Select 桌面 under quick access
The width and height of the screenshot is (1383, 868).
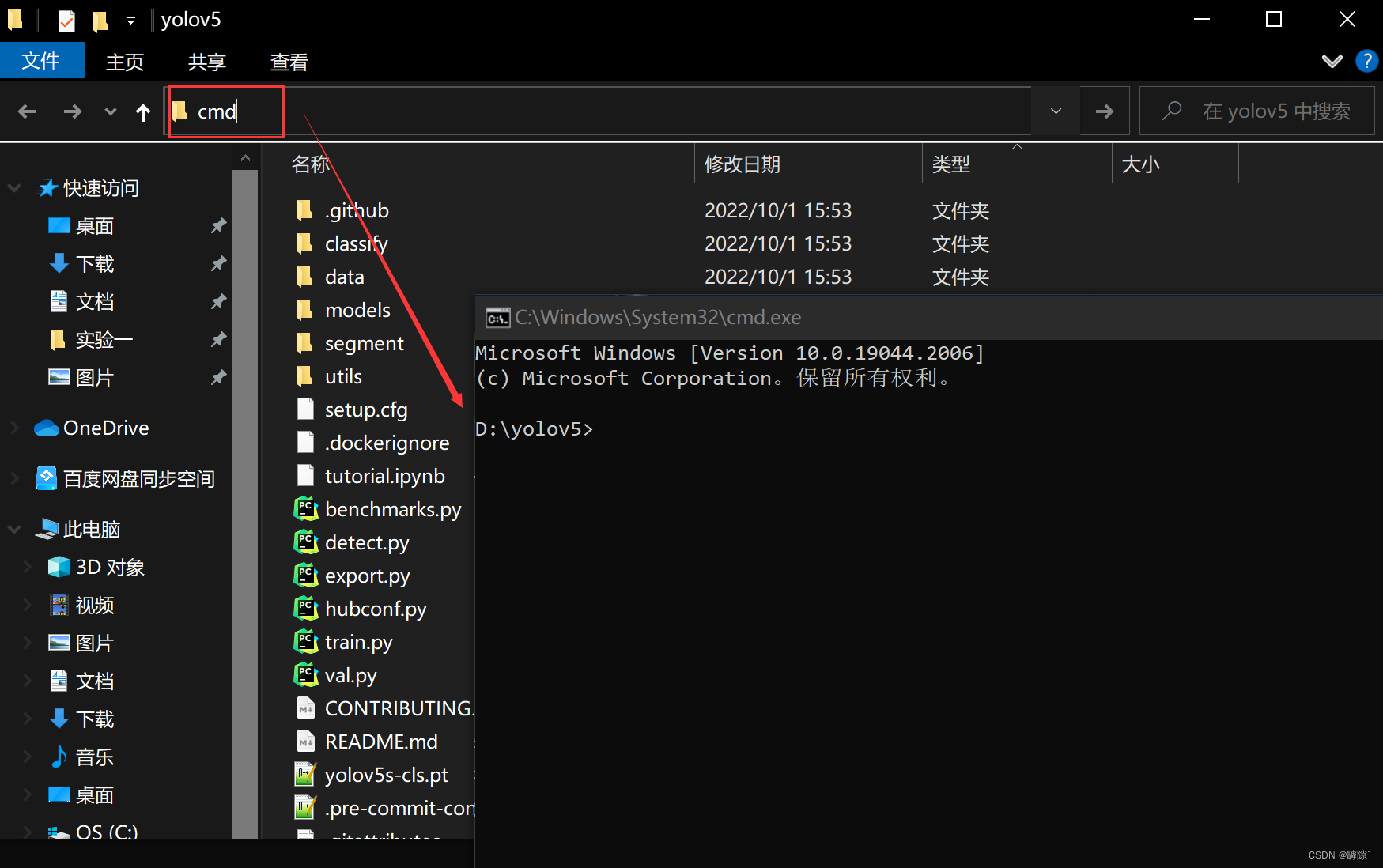95,226
